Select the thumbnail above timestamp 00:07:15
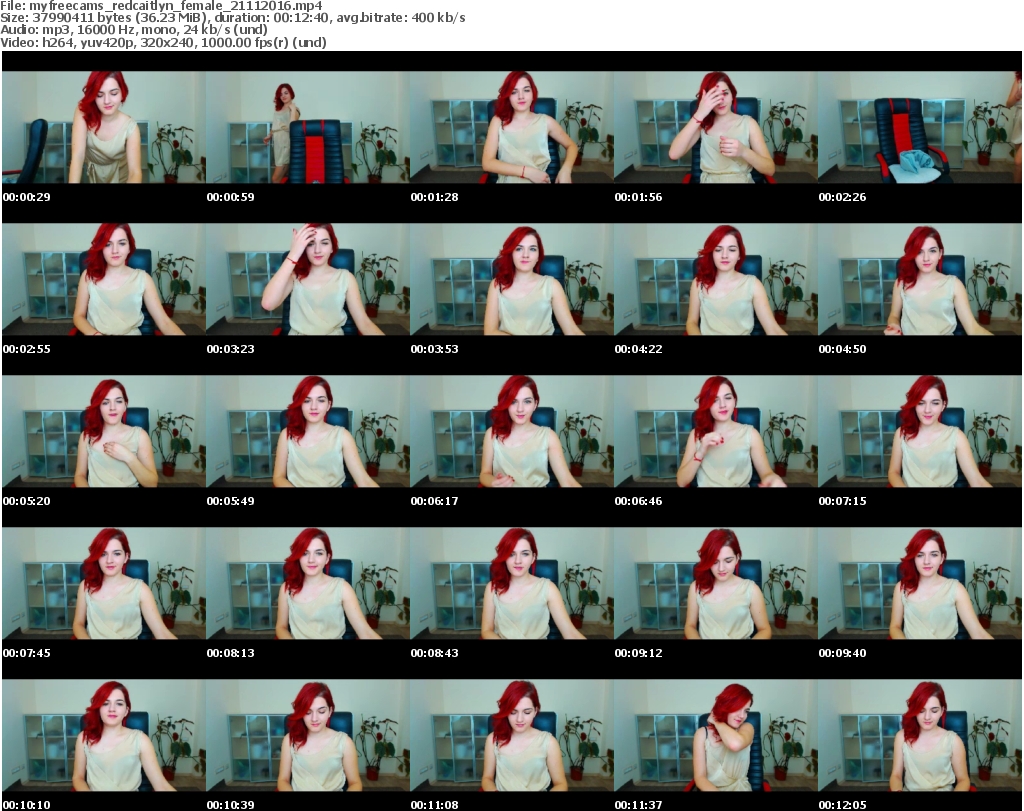 tap(920, 432)
